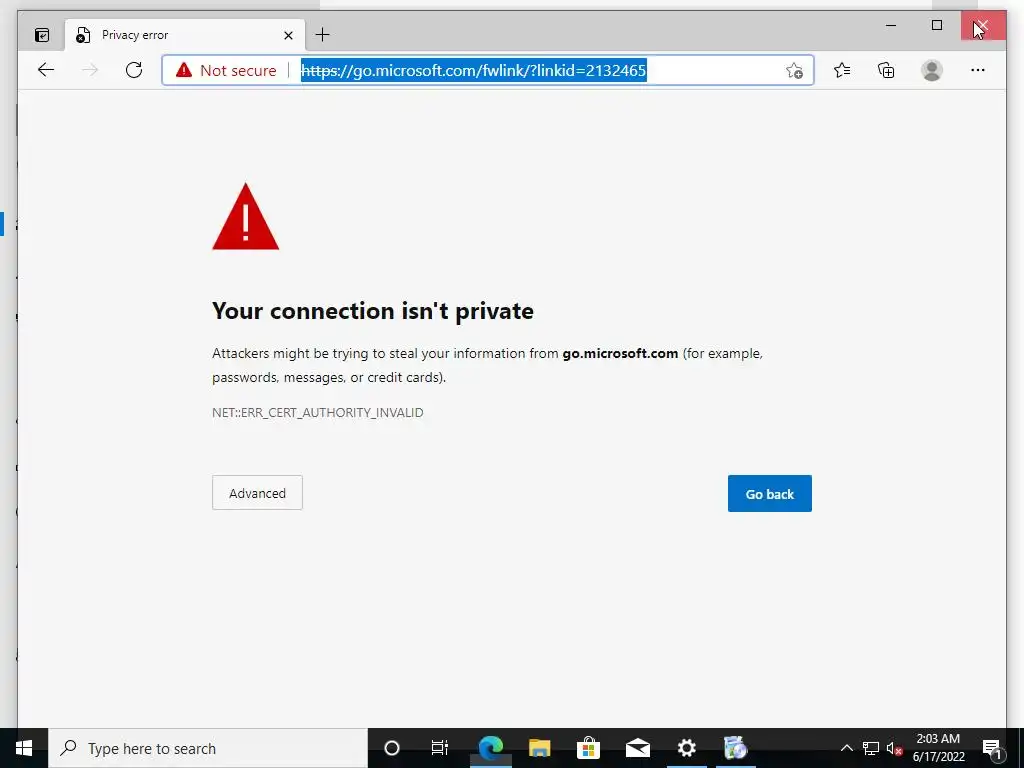Image resolution: width=1024 pixels, height=768 pixels.
Task: Go back using browser back arrow
Action: [x=46, y=70]
